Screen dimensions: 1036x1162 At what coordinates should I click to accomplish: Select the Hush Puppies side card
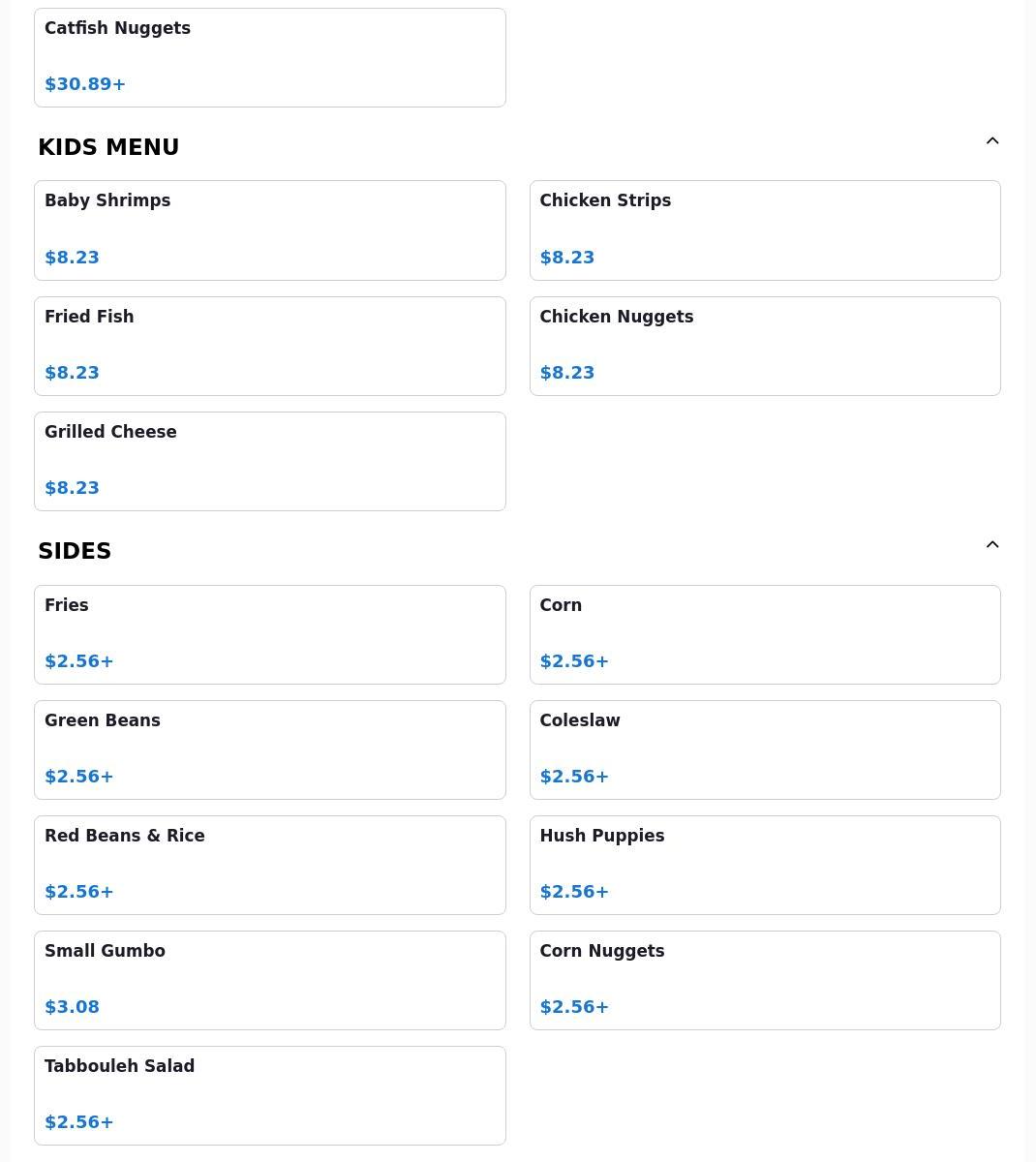click(x=765, y=865)
